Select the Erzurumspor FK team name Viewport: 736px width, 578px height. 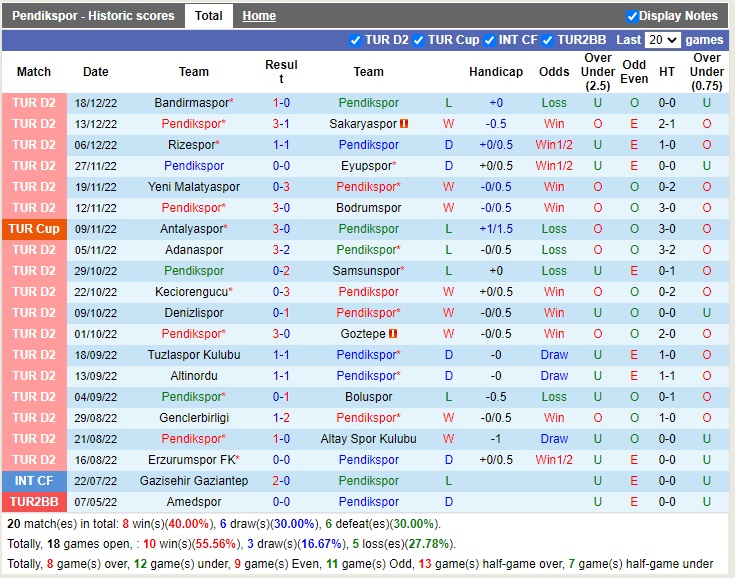coord(193,460)
